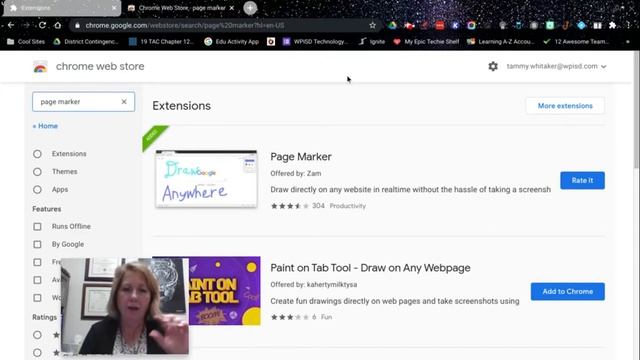Open Paint on Tab Tool title link
The width and height of the screenshot is (640, 360).
coord(370,268)
